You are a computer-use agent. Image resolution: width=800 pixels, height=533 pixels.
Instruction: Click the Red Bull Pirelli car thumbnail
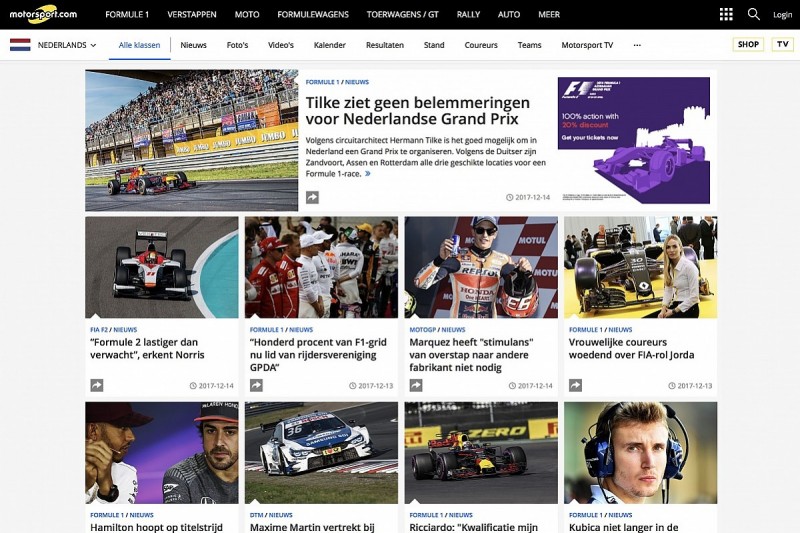coord(481,453)
